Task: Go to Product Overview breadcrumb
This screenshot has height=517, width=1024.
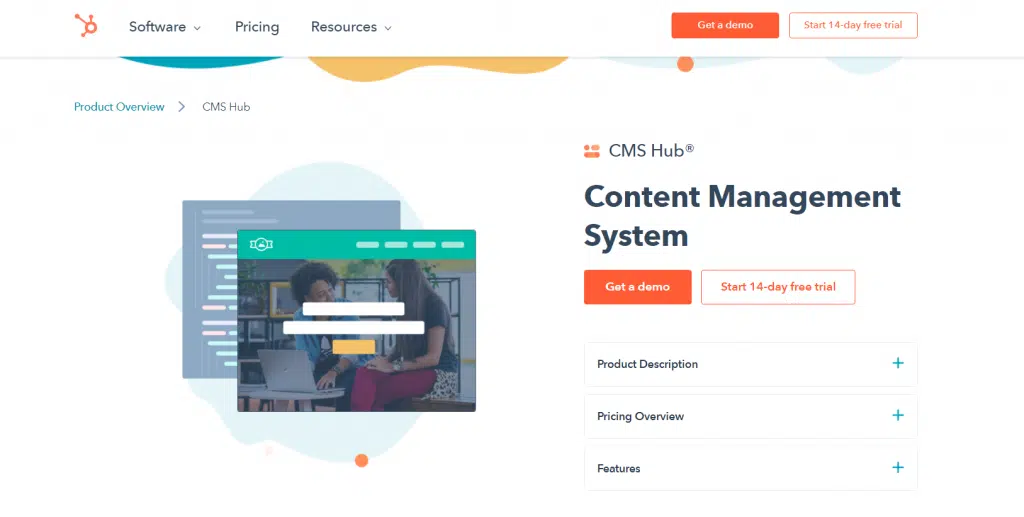Action: (119, 106)
